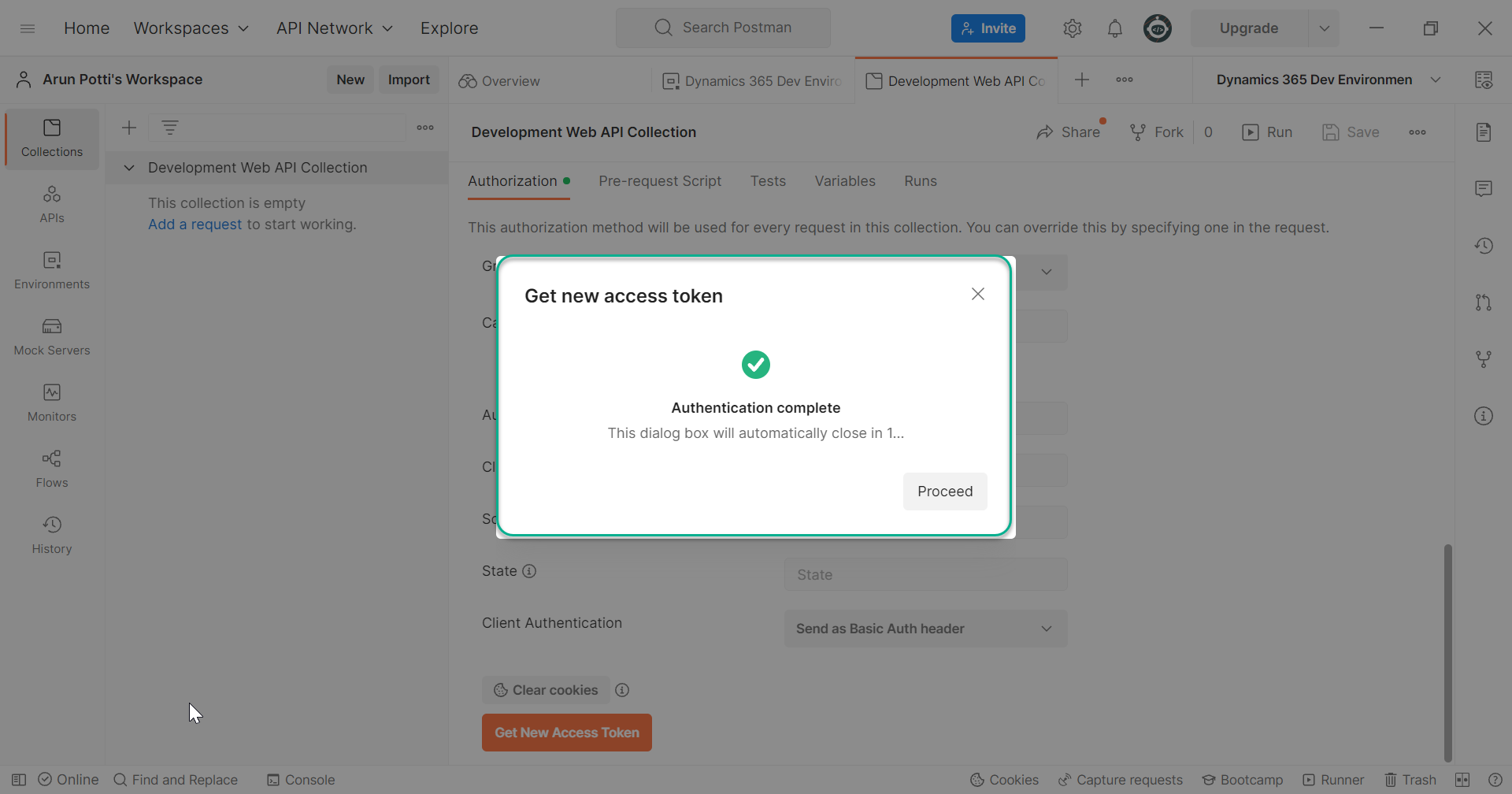This screenshot has width=1512, height=794.
Task: Open the Cookies manager
Action: pos(1003,780)
